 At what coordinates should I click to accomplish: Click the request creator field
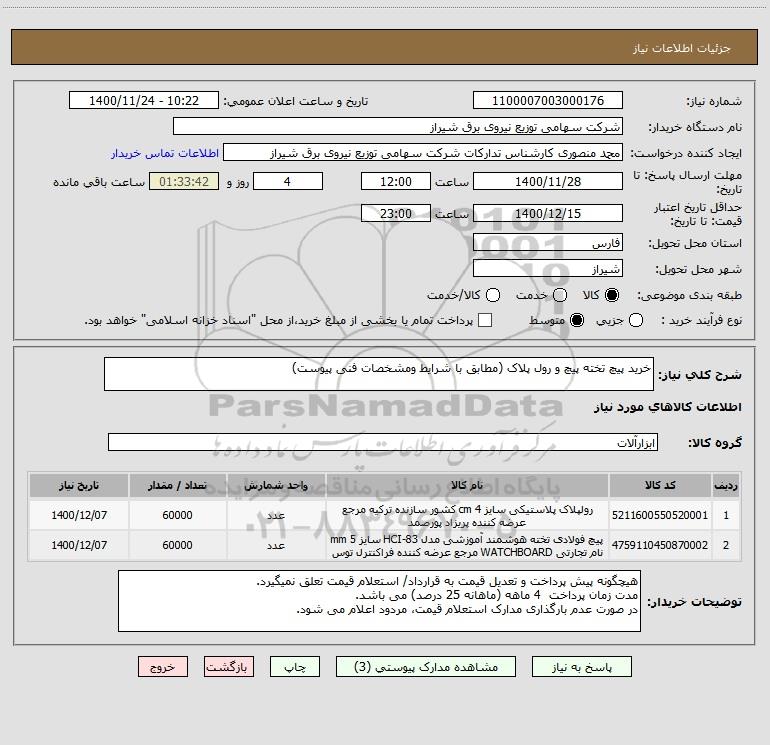click(x=423, y=153)
